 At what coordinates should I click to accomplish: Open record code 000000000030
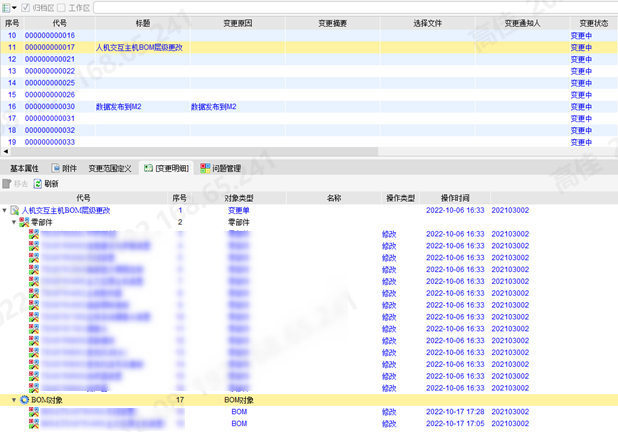tap(49, 107)
